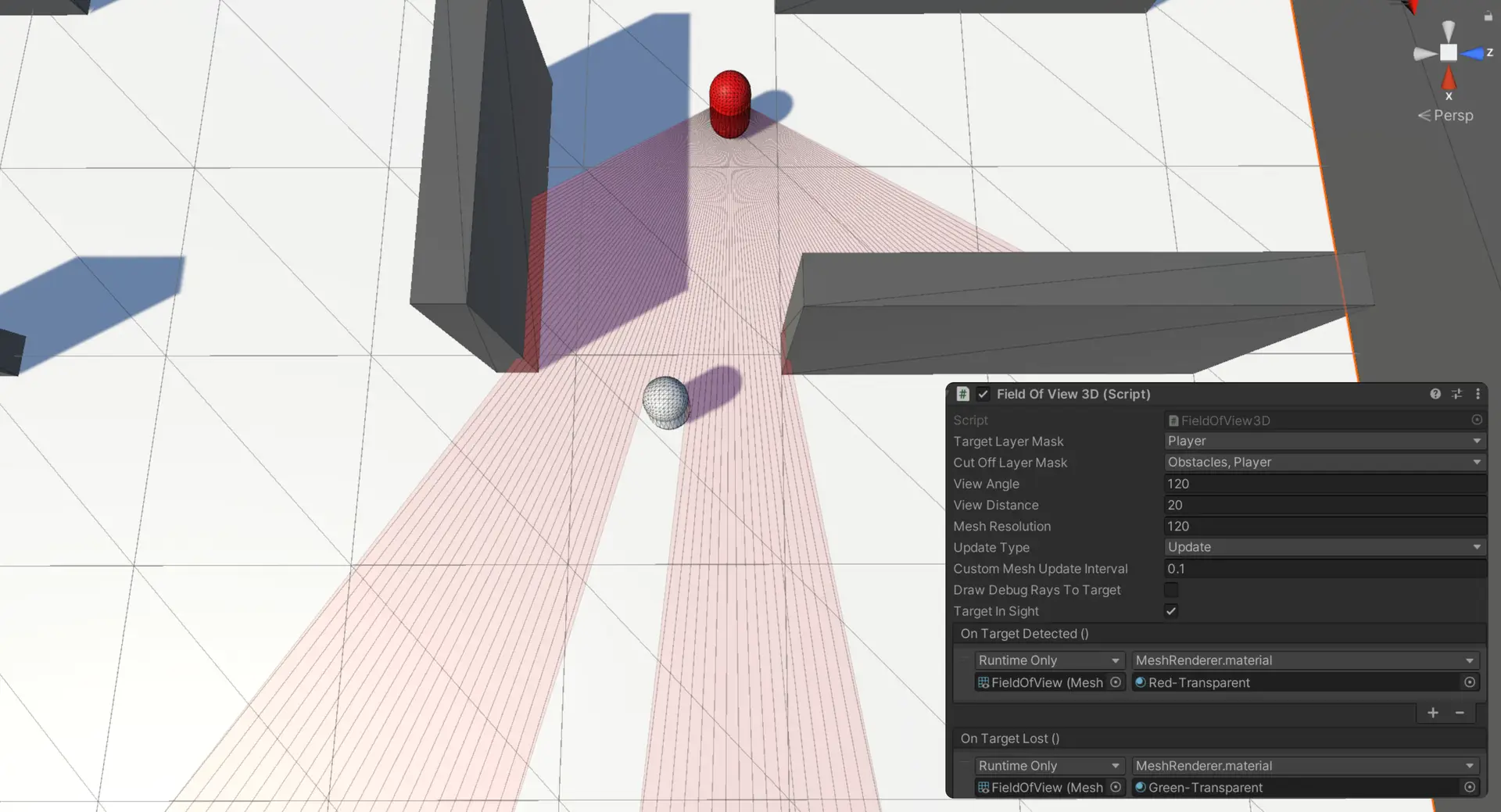This screenshot has width=1501, height=812.
Task: Click FieldOfView object field under On Target Lost
Action: click(x=1041, y=788)
